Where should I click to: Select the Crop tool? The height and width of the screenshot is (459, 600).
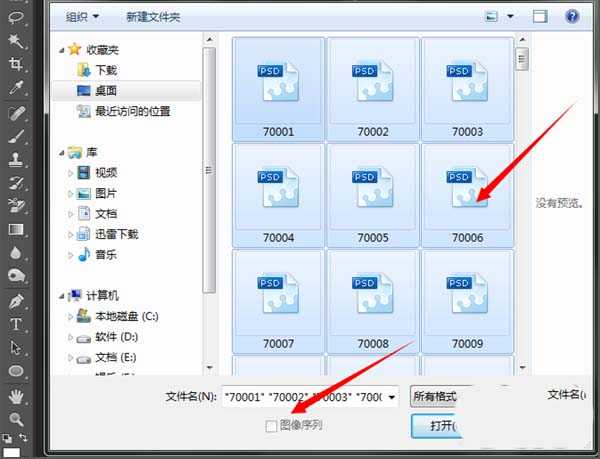tap(16, 65)
